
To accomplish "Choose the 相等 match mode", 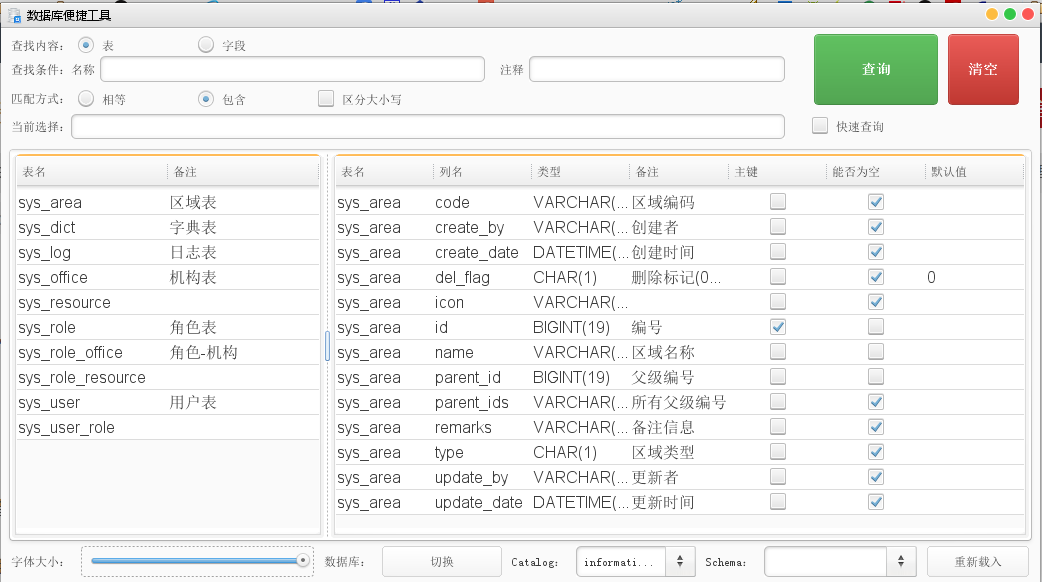I will coord(86,99).
